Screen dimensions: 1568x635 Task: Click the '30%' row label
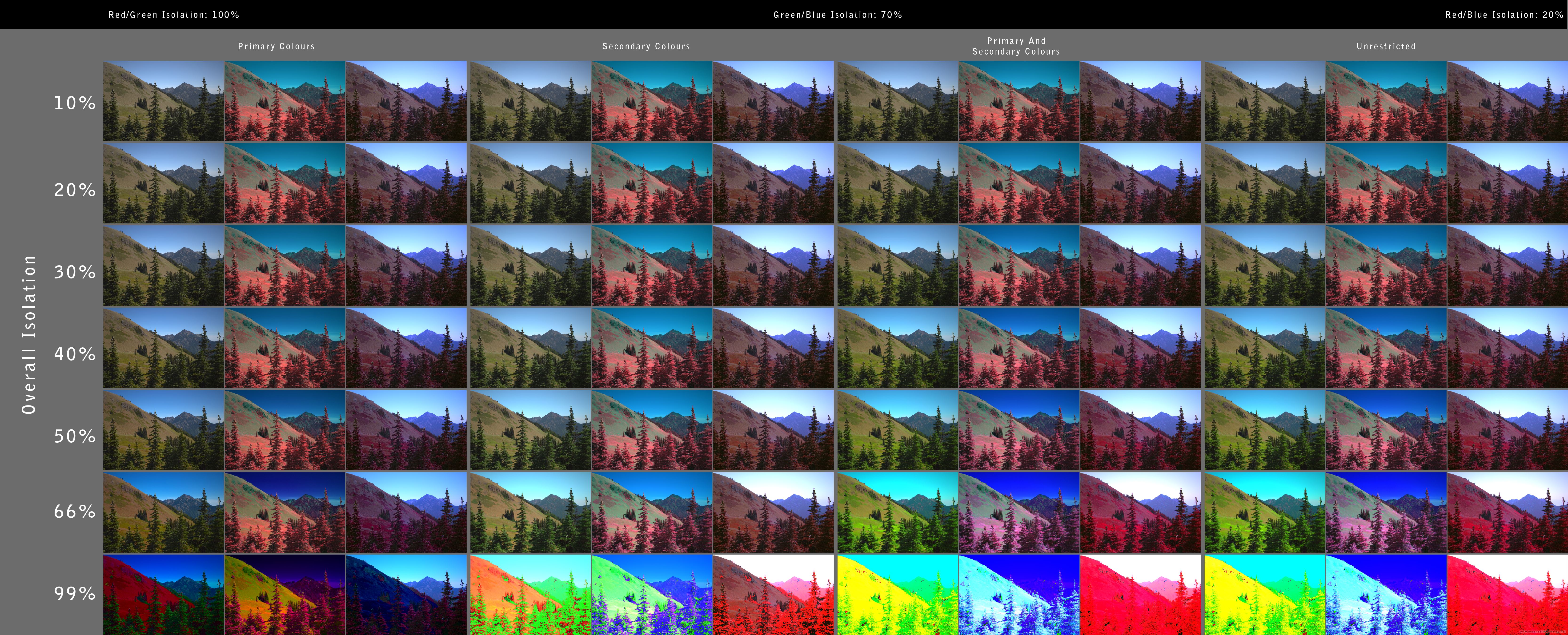pos(75,272)
